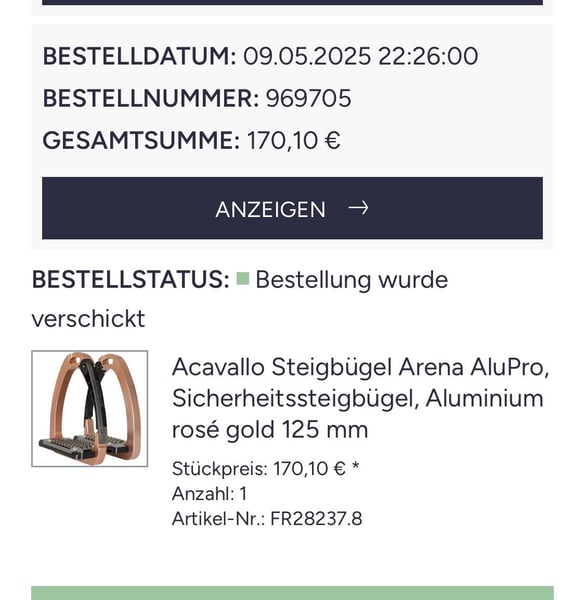This screenshot has height=600, width=585.
Task: Click the green bar at the bottom
Action: coord(292,593)
